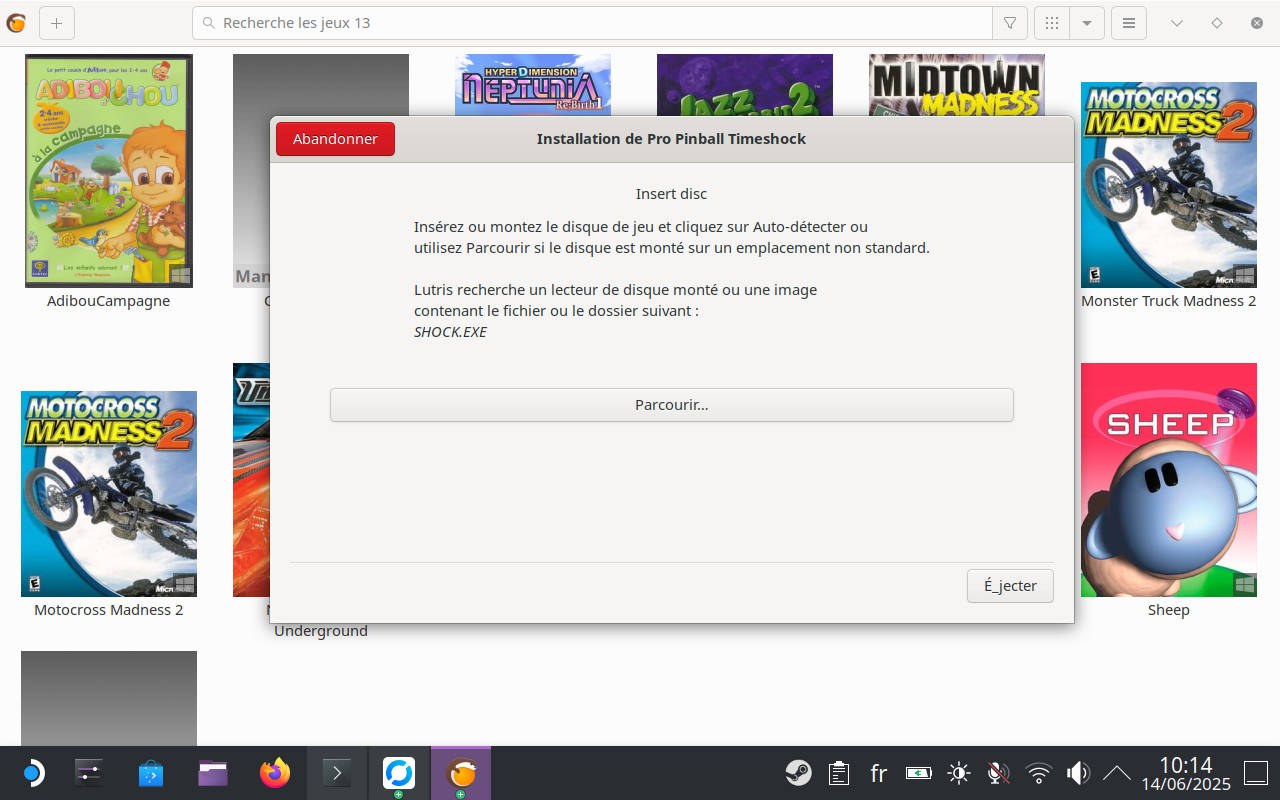Focus the game search field
This screenshot has width=1280, height=800.
click(592, 22)
